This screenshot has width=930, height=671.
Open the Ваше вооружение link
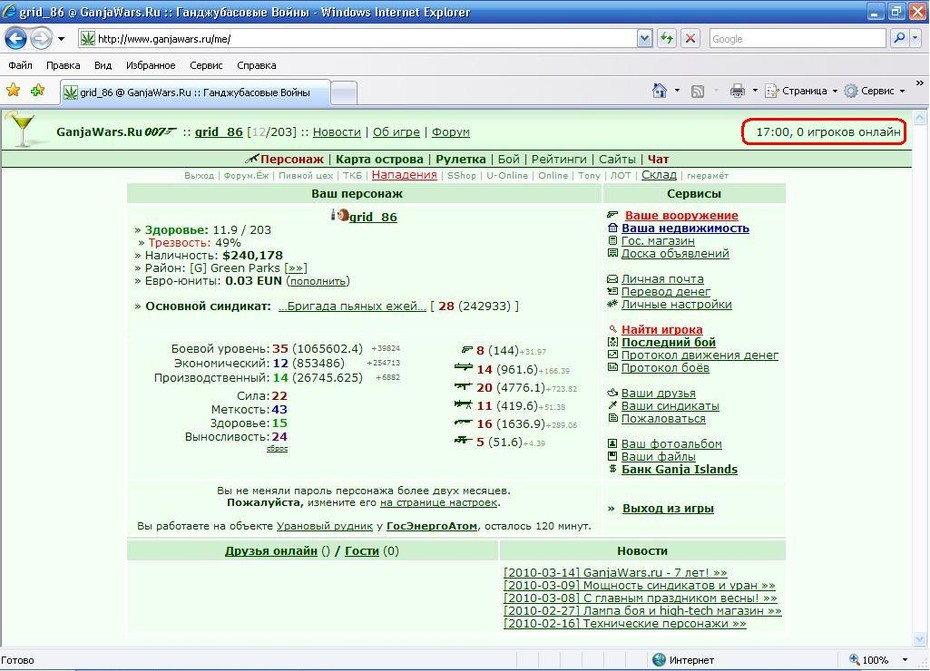[x=681, y=215]
